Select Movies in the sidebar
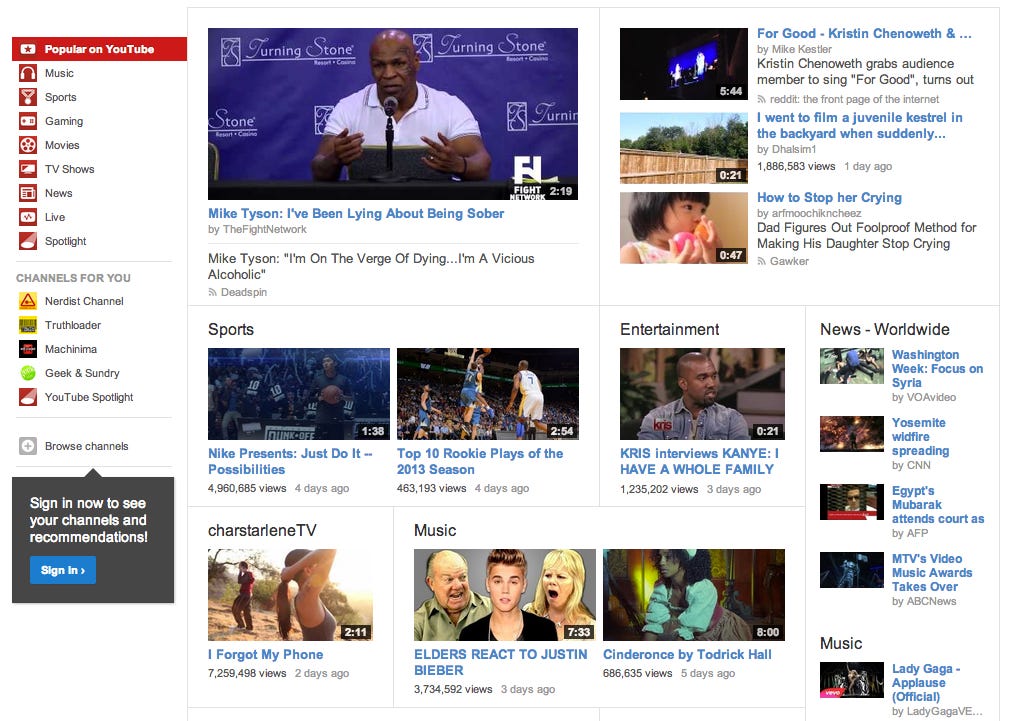The width and height of the screenshot is (1011, 721). pos(62,145)
